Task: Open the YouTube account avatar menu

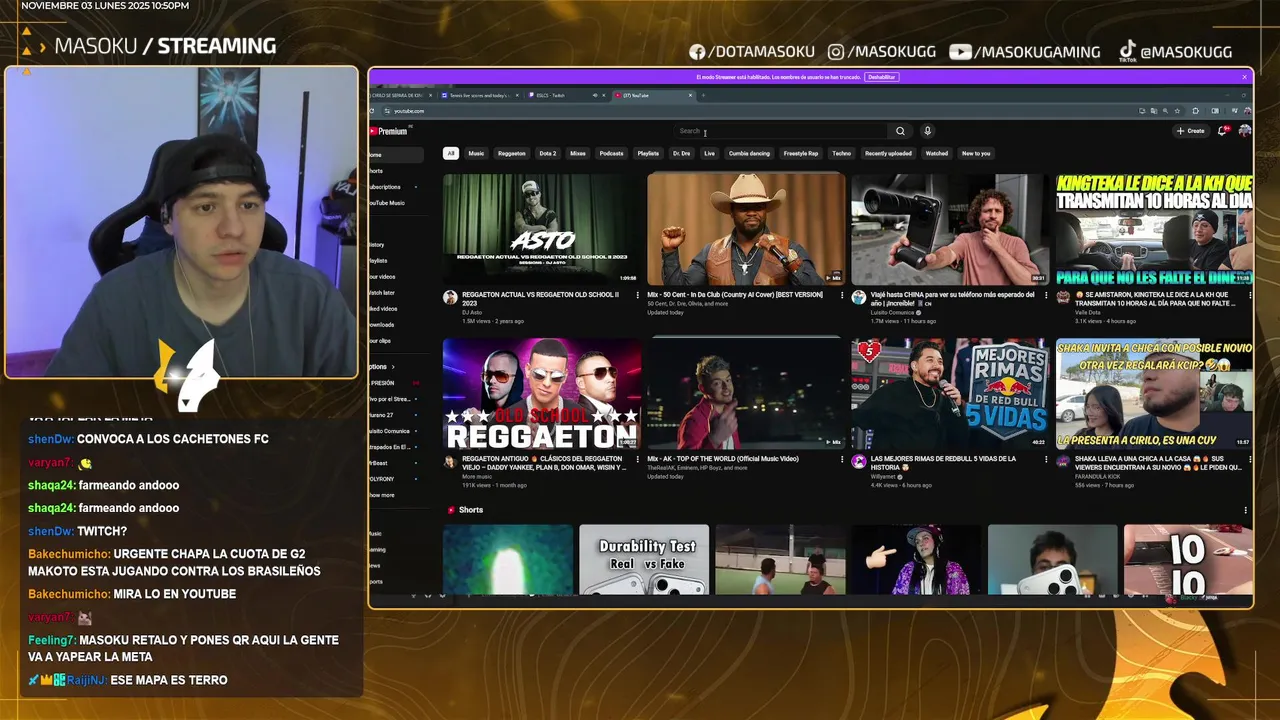Action: click(1244, 131)
